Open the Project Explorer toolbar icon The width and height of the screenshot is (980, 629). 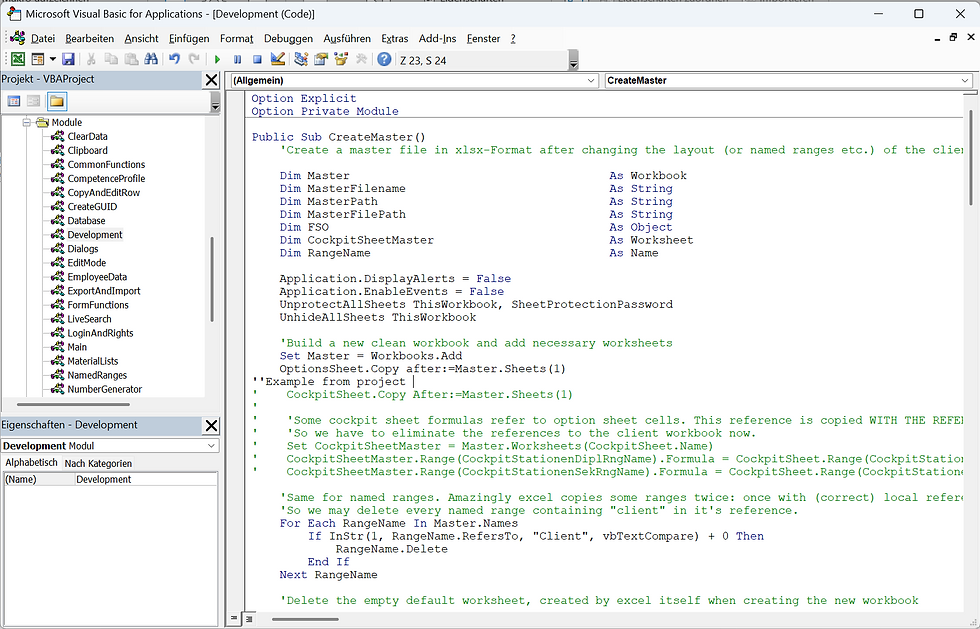point(301,59)
